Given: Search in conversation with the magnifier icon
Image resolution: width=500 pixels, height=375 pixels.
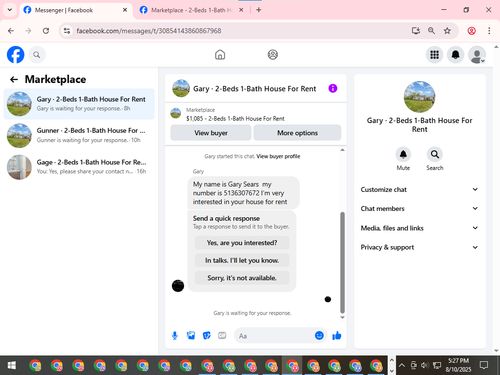Looking at the screenshot, I should click(435, 154).
